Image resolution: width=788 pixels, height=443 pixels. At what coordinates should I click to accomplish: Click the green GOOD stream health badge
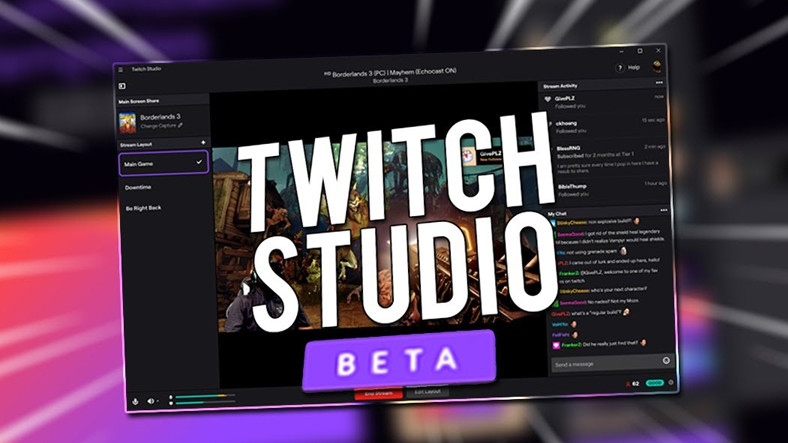click(x=654, y=383)
